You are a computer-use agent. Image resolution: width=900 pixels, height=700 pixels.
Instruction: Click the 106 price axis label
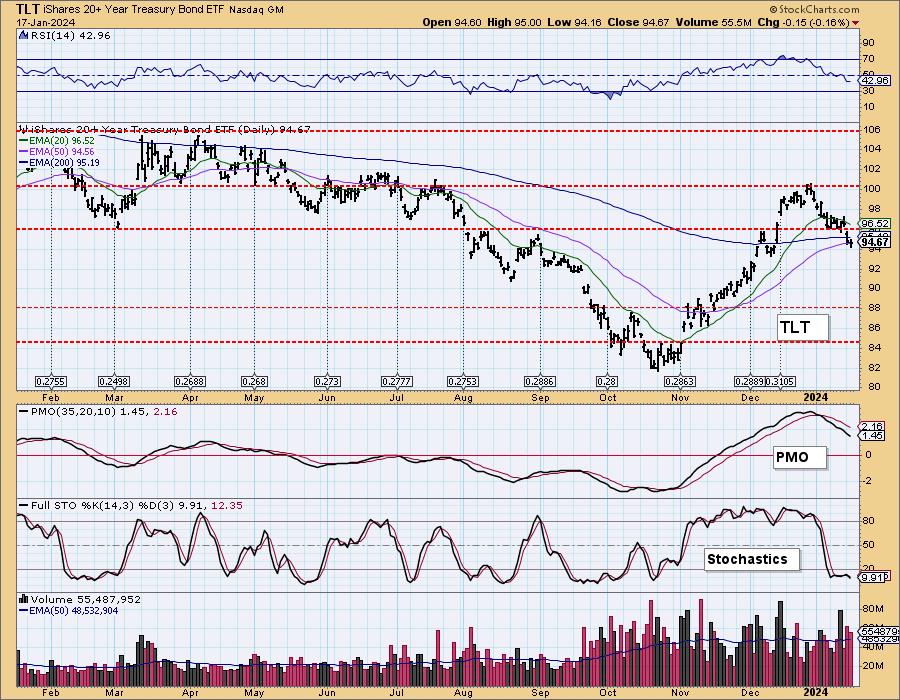(873, 130)
